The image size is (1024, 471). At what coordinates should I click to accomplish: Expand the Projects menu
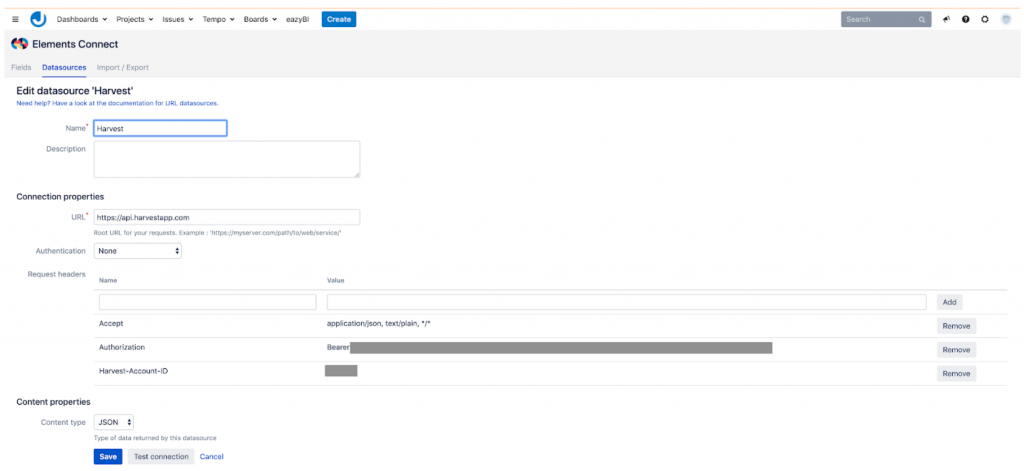coord(135,20)
